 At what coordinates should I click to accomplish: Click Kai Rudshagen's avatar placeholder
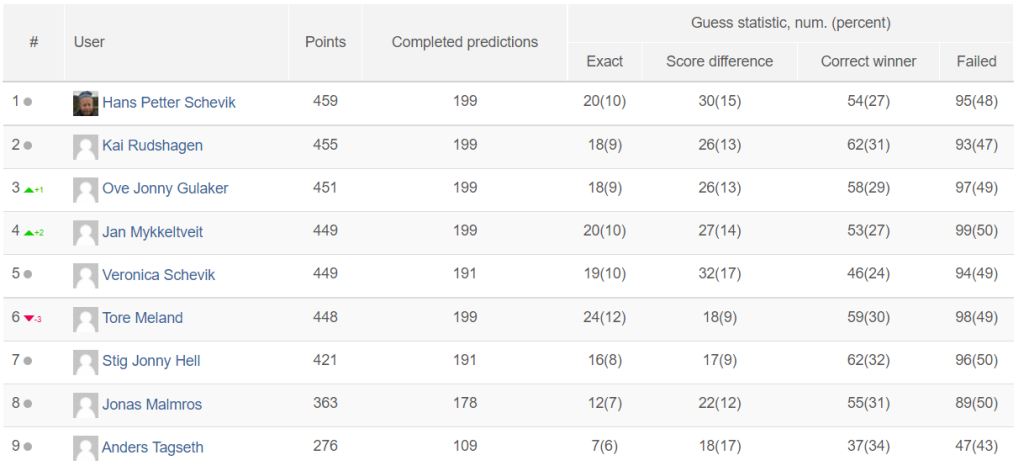click(x=86, y=146)
